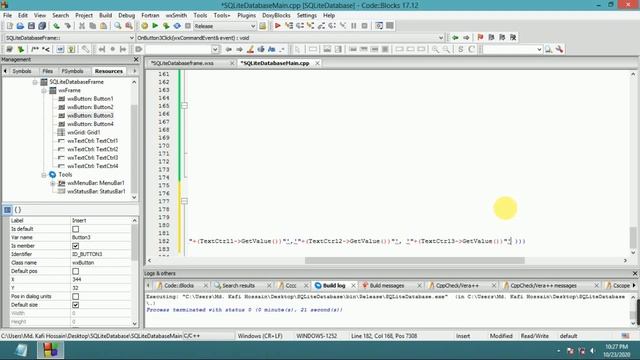This screenshot has height=360, width=640.
Task: Start debugger with red arrow icon
Action: 278,26
